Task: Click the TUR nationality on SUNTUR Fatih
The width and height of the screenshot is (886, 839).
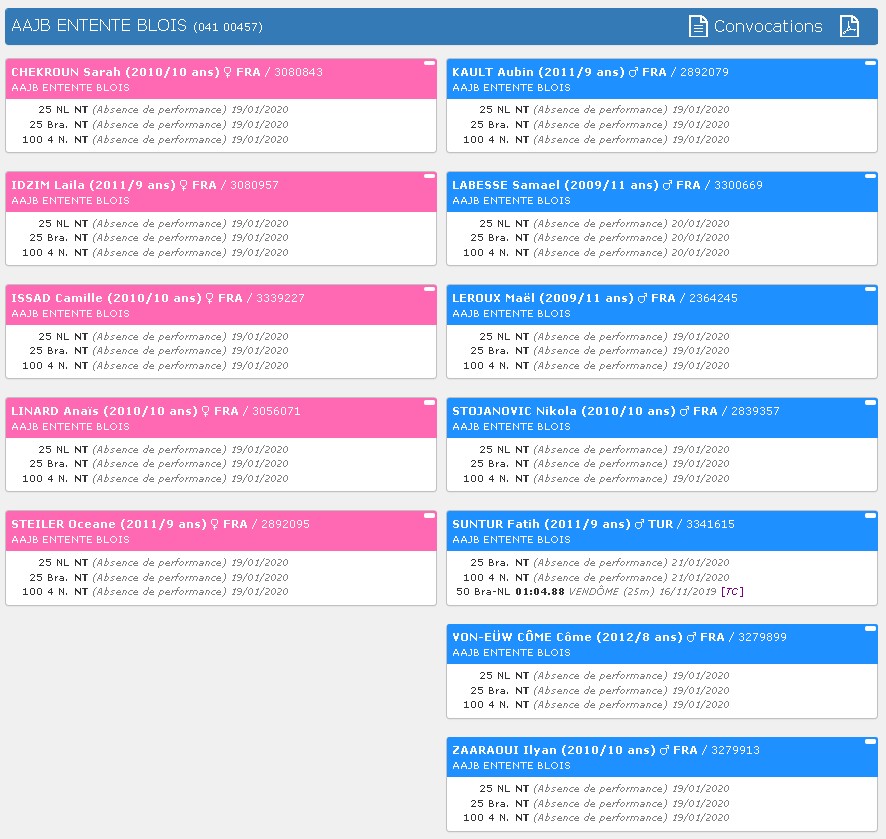Action: (660, 524)
